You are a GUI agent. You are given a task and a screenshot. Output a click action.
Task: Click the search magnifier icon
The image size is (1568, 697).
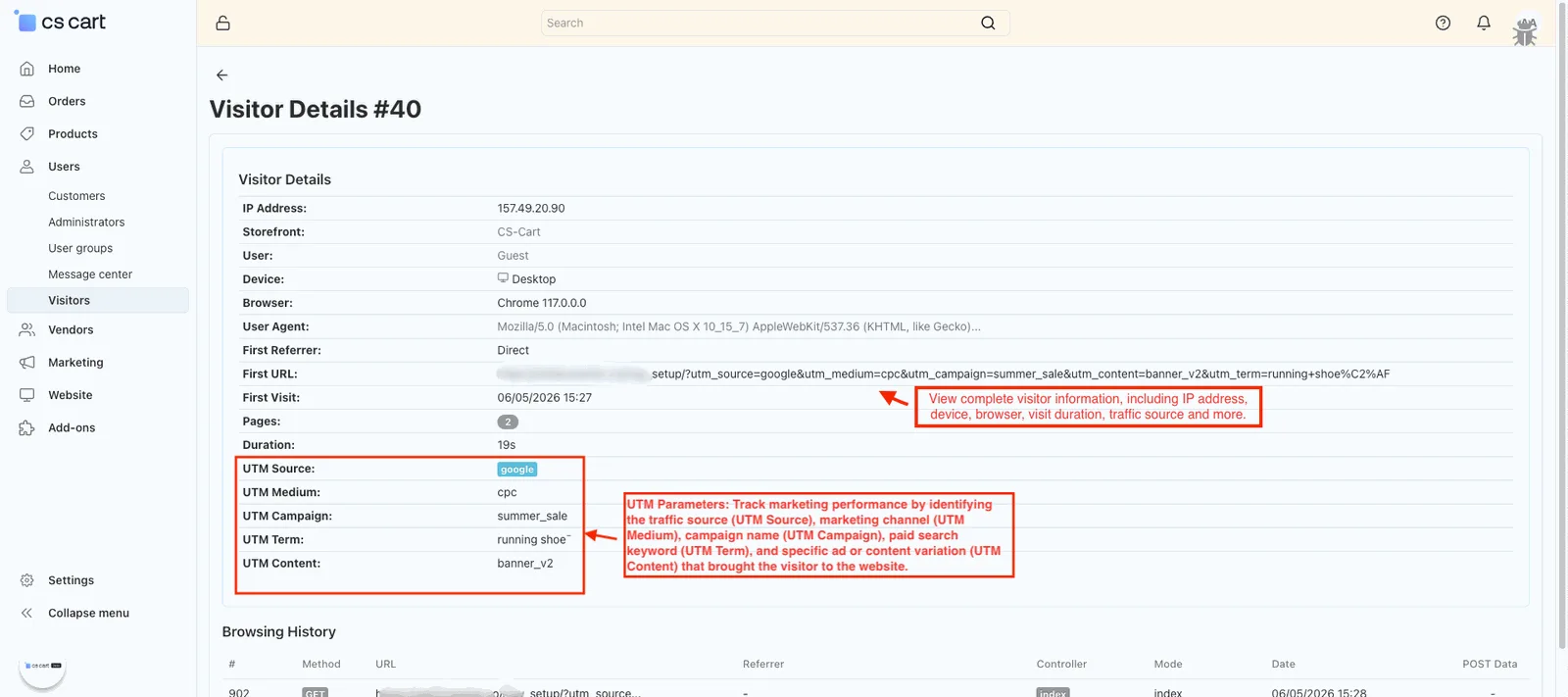click(x=988, y=23)
